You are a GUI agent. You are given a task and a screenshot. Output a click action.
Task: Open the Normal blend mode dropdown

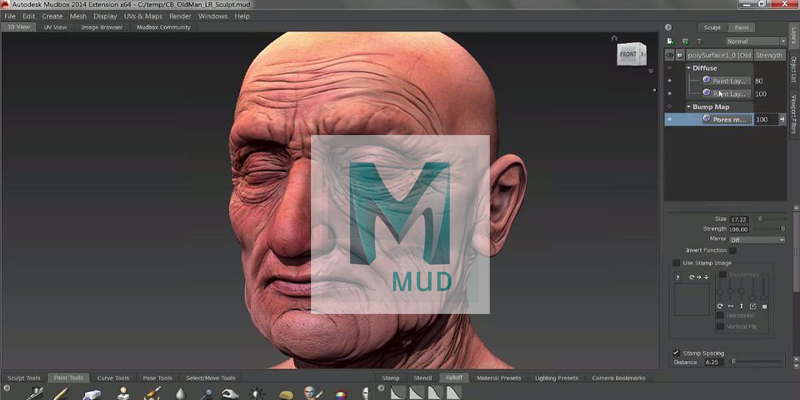pyautogui.click(x=756, y=41)
